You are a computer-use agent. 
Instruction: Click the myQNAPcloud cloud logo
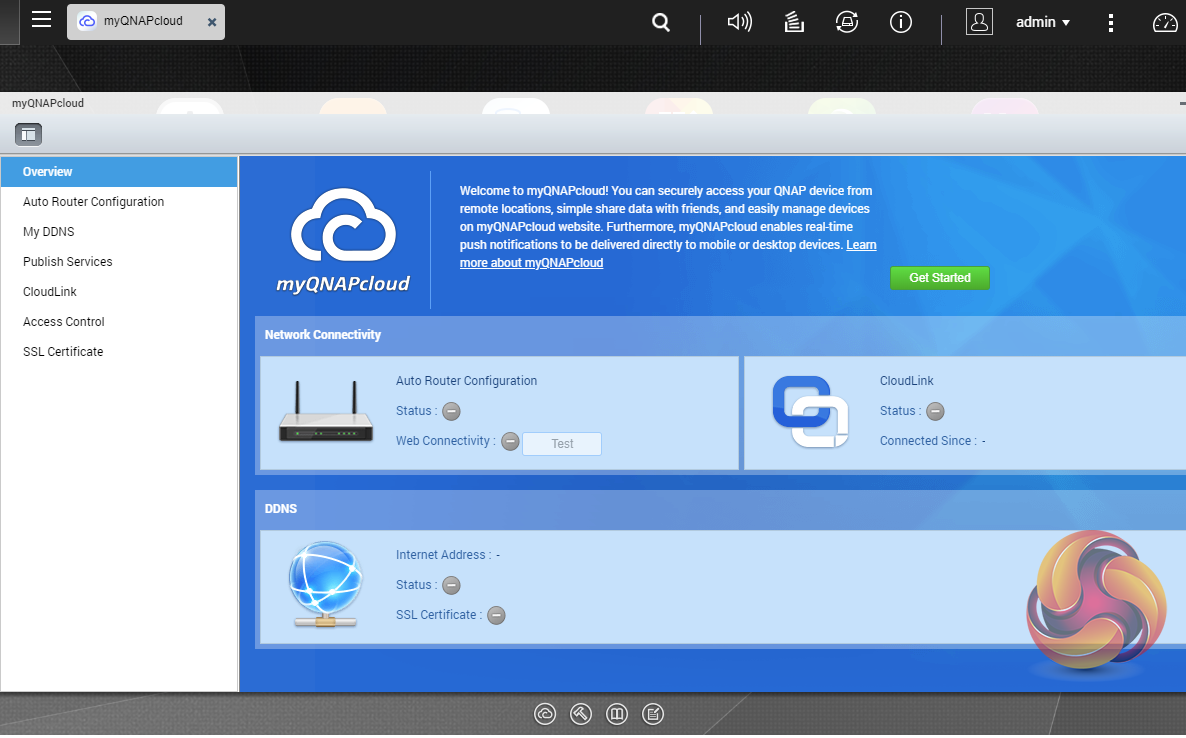click(343, 240)
